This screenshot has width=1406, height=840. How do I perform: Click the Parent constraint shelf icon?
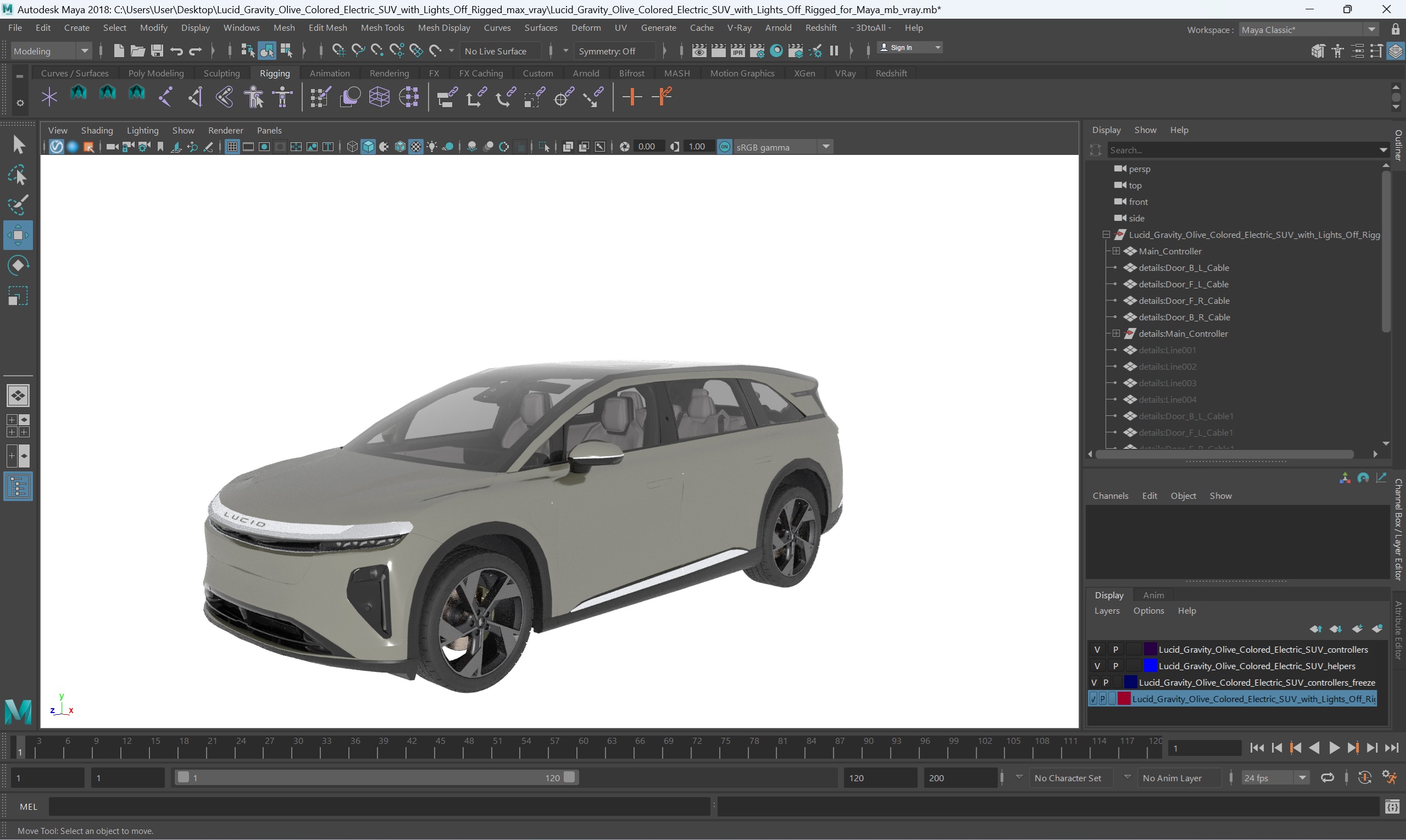coord(447,97)
